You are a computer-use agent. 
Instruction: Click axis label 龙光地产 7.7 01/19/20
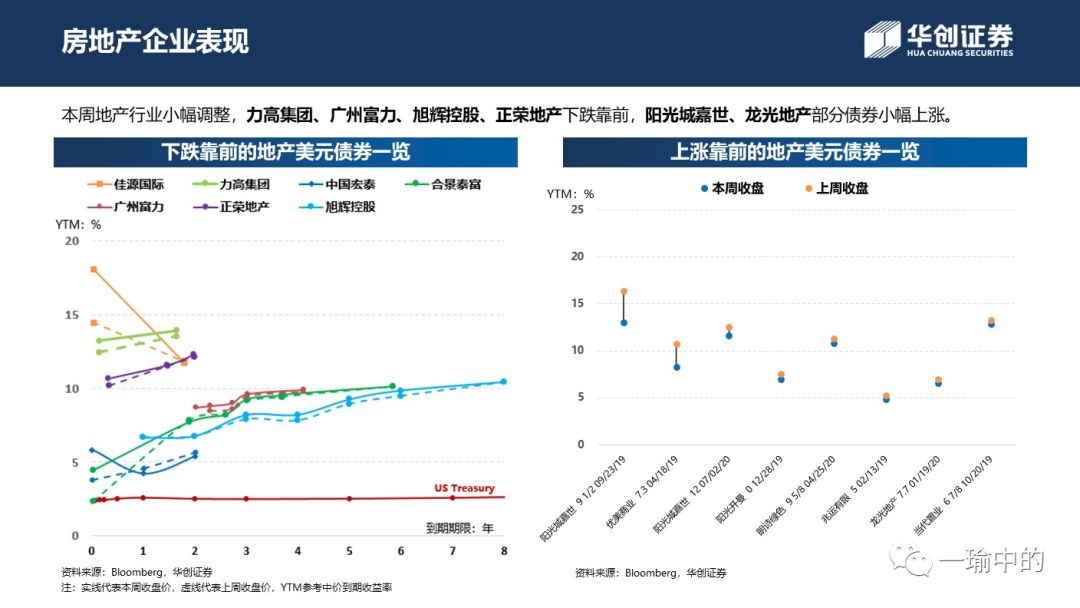[x=905, y=492]
